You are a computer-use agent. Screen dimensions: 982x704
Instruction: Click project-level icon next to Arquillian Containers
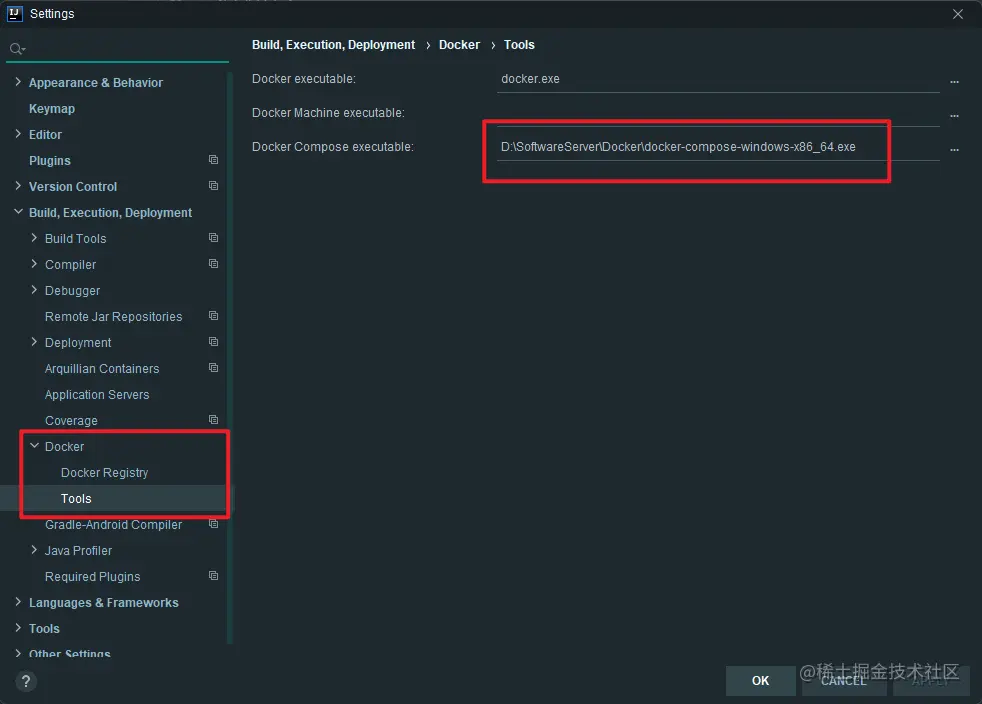(214, 368)
